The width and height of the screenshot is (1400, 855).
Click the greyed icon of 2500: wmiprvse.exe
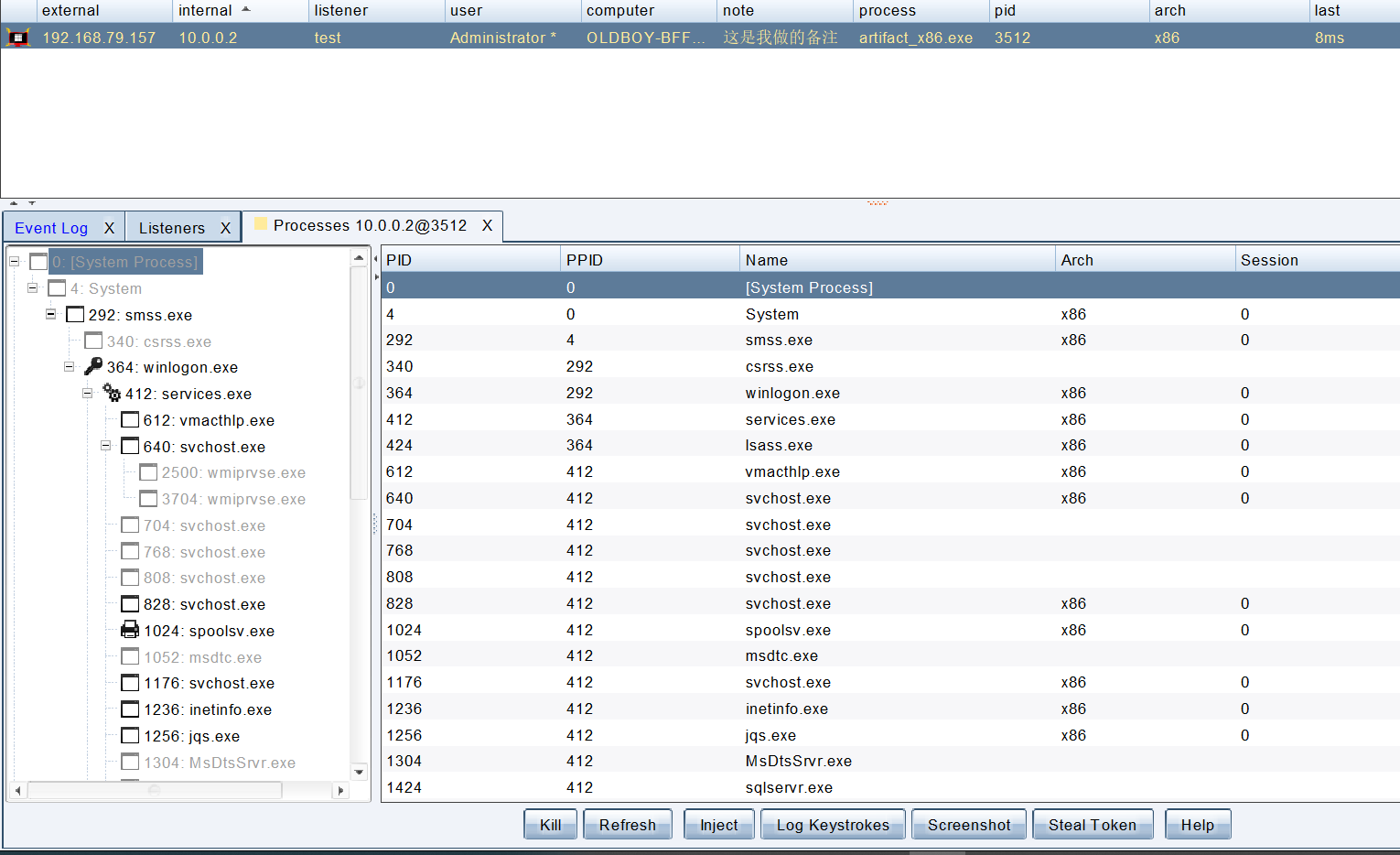pyautogui.click(x=148, y=471)
